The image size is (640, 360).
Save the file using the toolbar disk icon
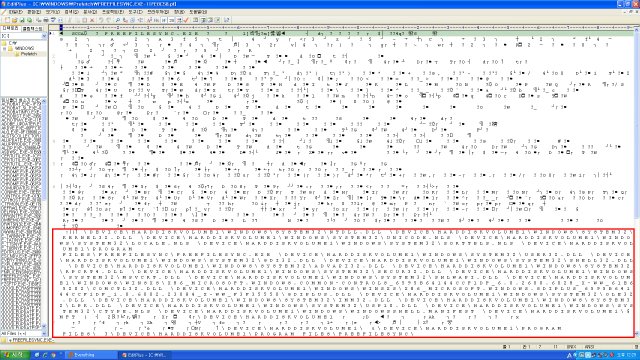click(22, 20)
